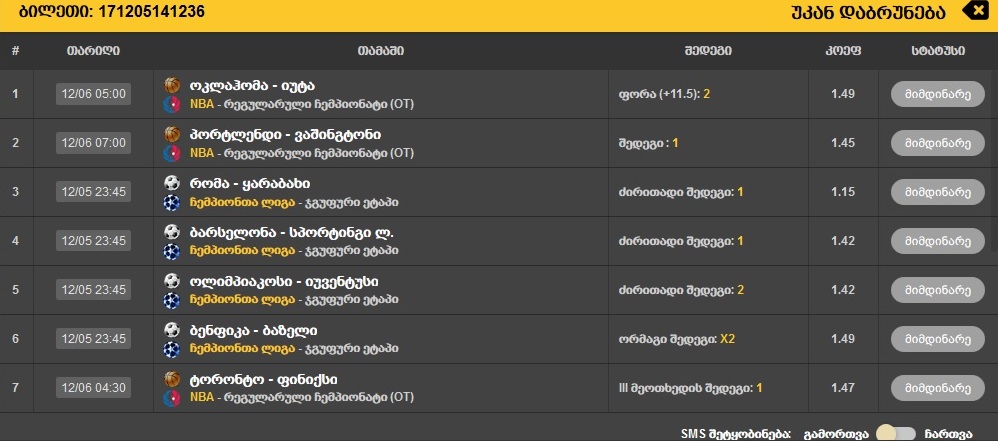The height and width of the screenshot is (441, 998).
Task: Select the ჩართვა option for SMS notifications
Action: (x=946, y=433)
